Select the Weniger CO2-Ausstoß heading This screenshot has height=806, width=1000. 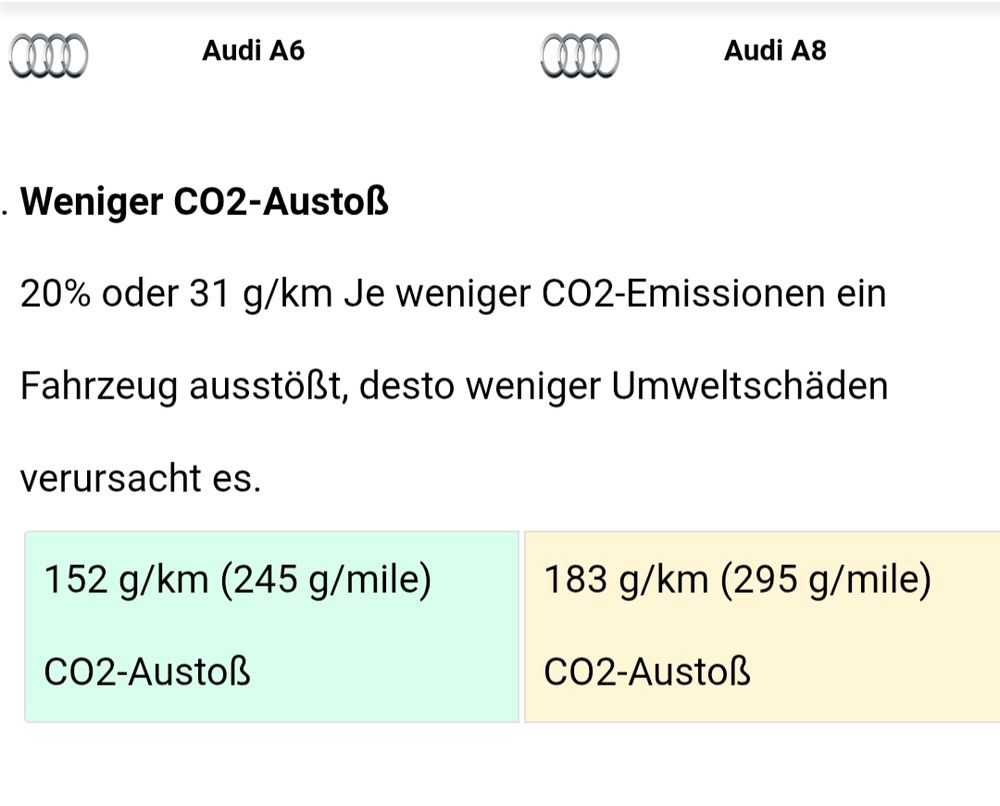(x=205, y=202)
